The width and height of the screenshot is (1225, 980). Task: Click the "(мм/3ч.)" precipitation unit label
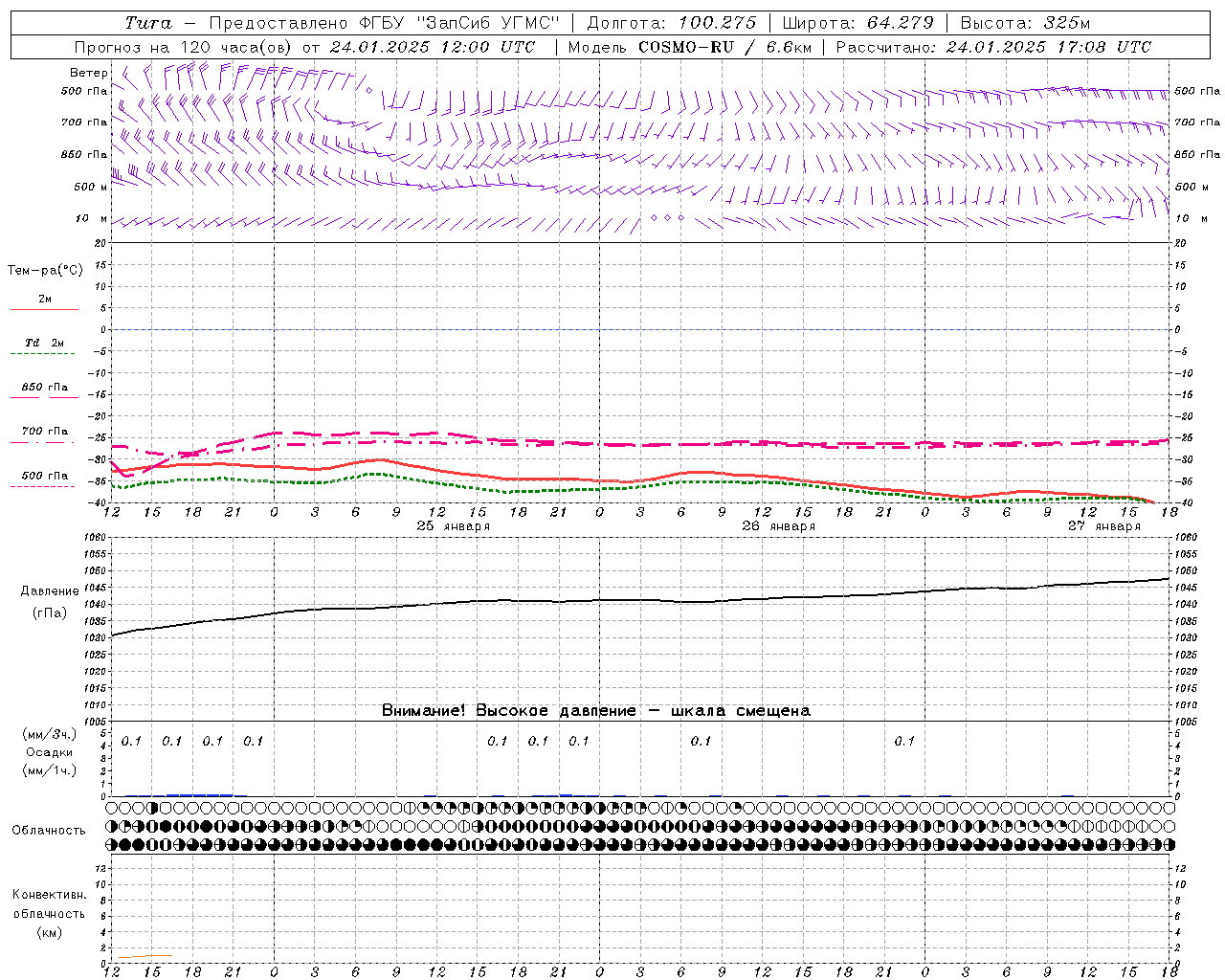coord(50,735)
